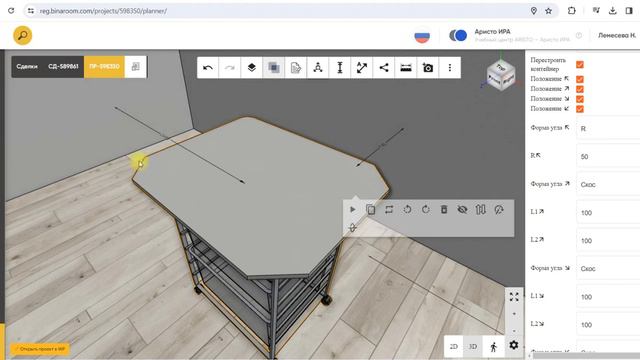Select the node-triangle snapping tool
The height and width of the screenshot is (360, 640).
click(318, 68)
